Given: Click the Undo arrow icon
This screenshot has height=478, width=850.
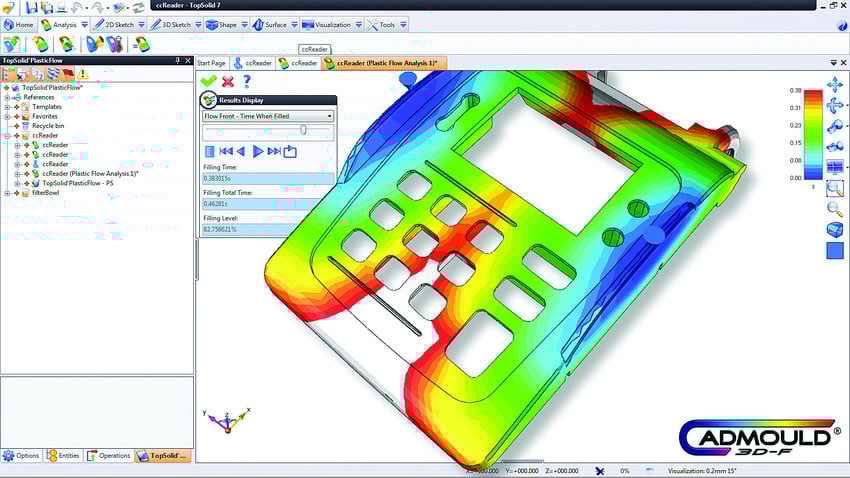Looking at the screenshot, I should click(77, 7).
